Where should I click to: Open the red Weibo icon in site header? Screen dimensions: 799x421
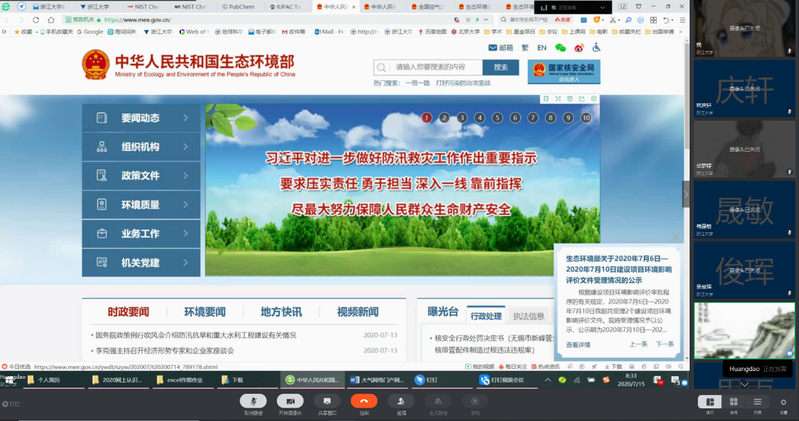(x=579, y=48)
